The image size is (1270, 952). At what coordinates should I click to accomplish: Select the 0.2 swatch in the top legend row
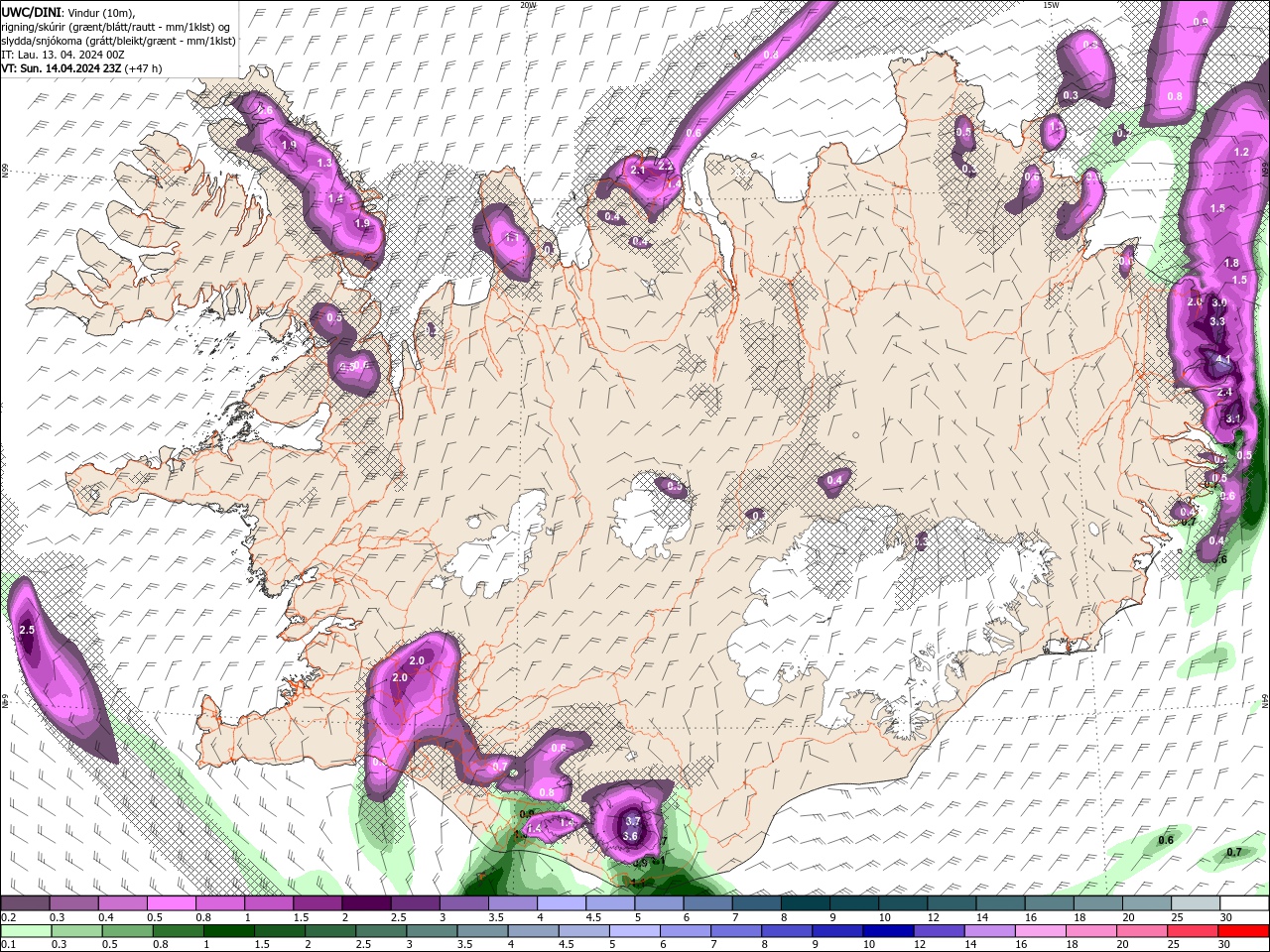click(x=25, y=903)
